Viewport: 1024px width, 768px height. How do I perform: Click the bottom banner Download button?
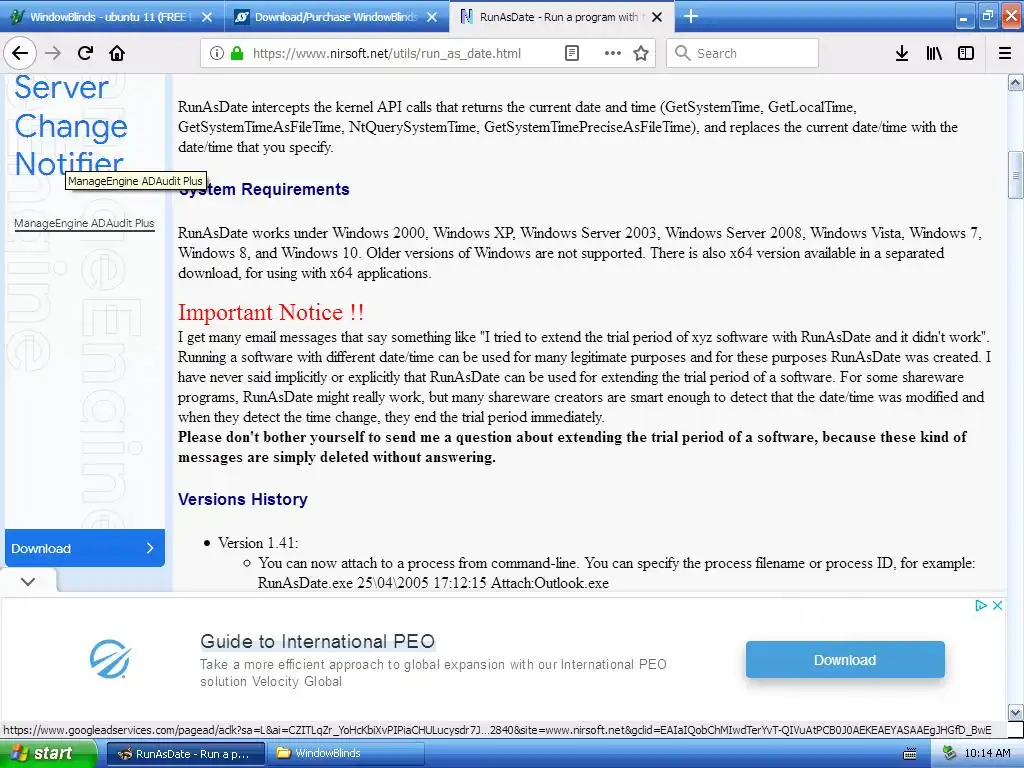(845, 660)
